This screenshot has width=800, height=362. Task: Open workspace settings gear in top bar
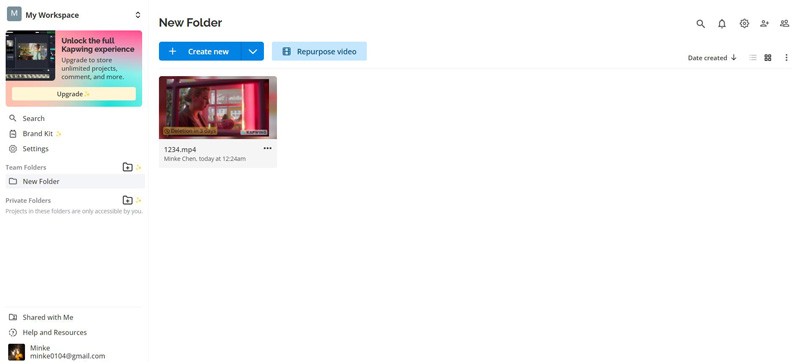(x=744, y=23)
